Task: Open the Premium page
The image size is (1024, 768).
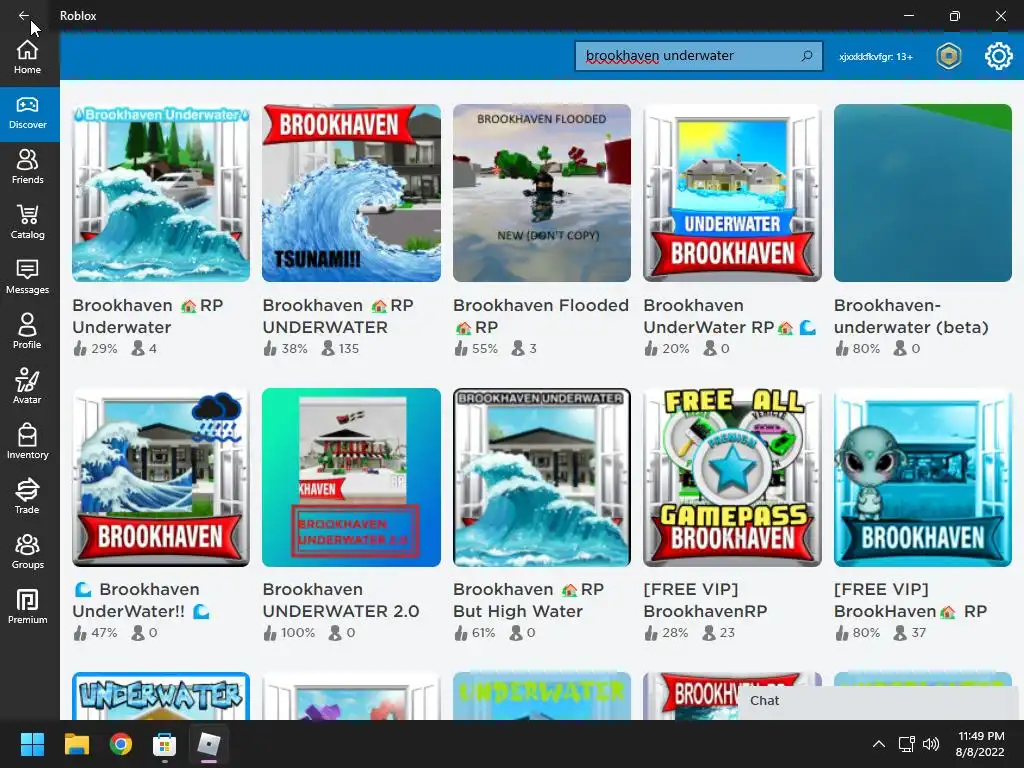Action: 27,607
